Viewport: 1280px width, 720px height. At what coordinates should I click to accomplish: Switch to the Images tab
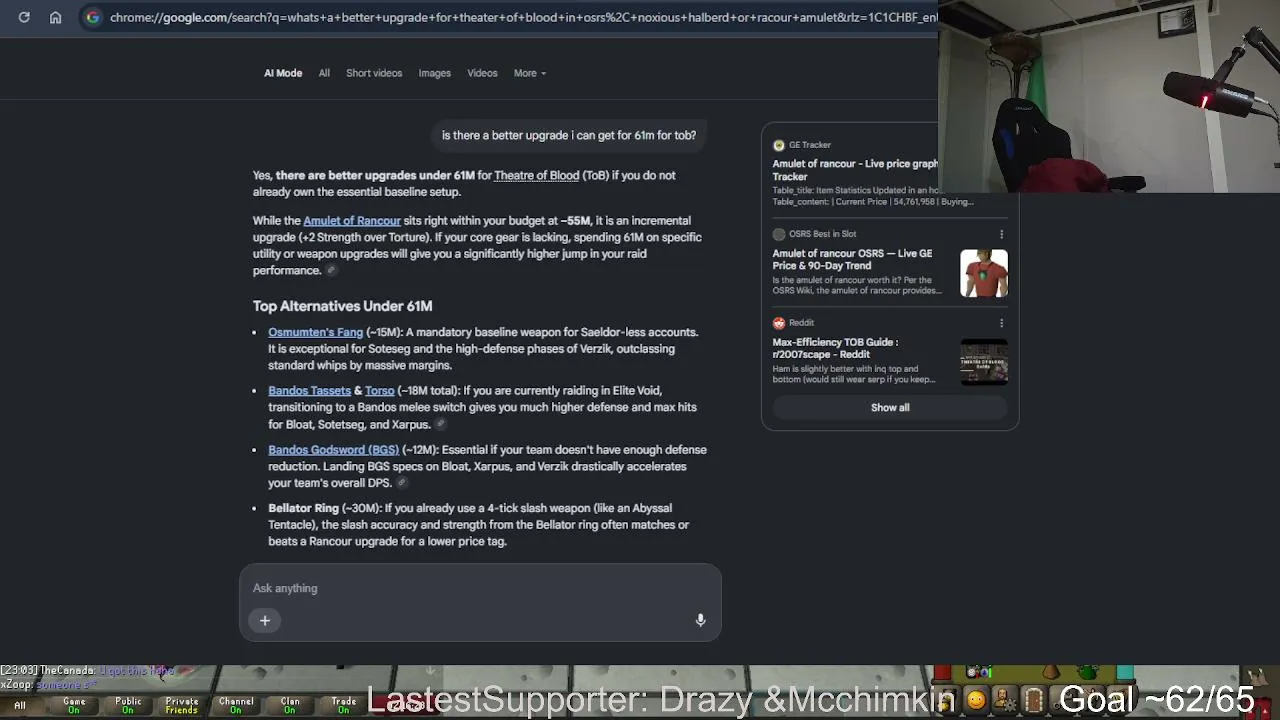point(434,73)
